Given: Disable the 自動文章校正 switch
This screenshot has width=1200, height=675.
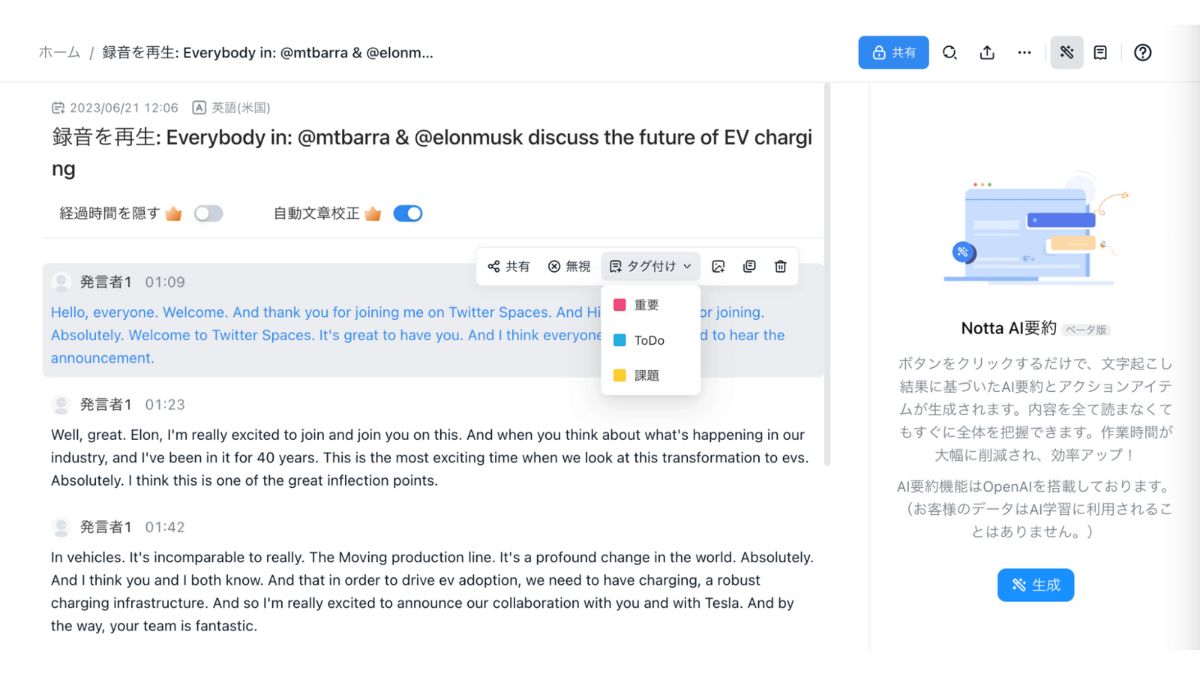Looking at the screenshot, I should point(408,213).
